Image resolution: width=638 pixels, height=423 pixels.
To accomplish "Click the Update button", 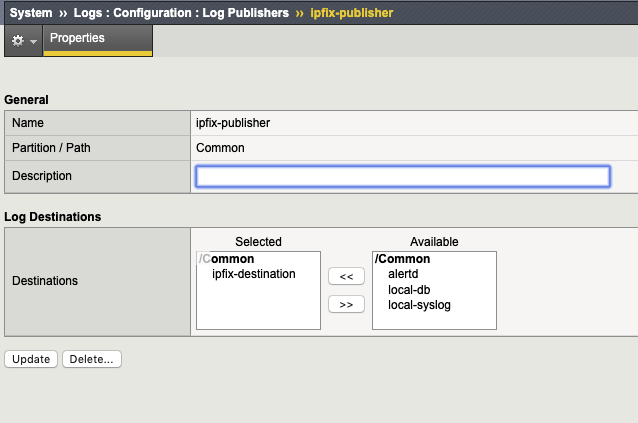I will point(31,359).
